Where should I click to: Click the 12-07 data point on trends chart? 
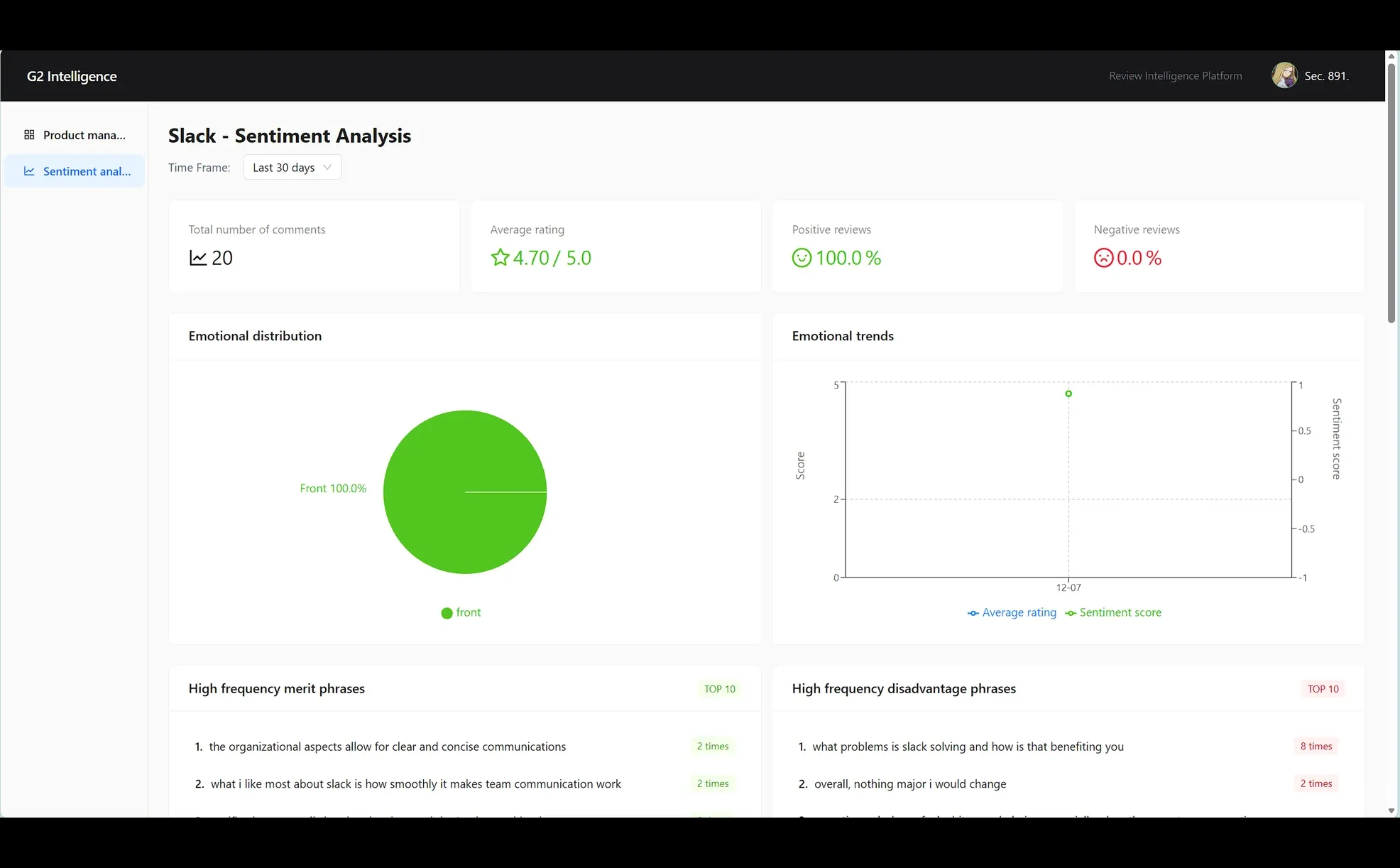(x=1068, y=394)
